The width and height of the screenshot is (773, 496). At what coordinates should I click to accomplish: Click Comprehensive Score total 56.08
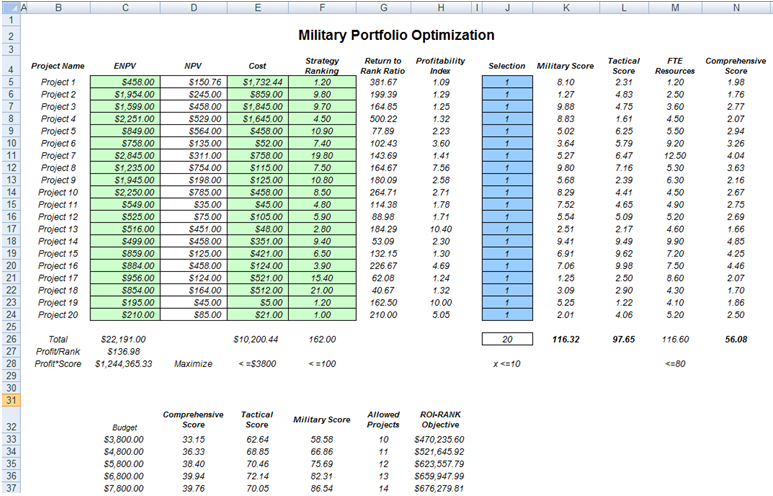click(x=736, y=339)
